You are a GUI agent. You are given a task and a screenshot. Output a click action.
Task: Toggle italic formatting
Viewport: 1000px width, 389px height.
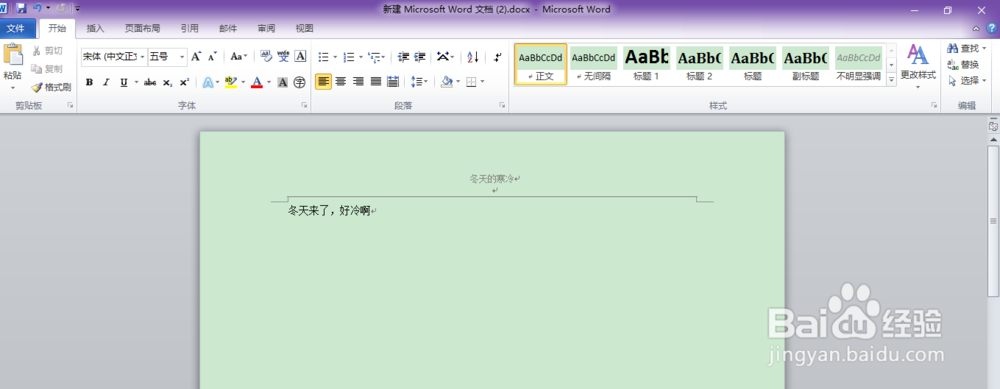pos(107,82)
